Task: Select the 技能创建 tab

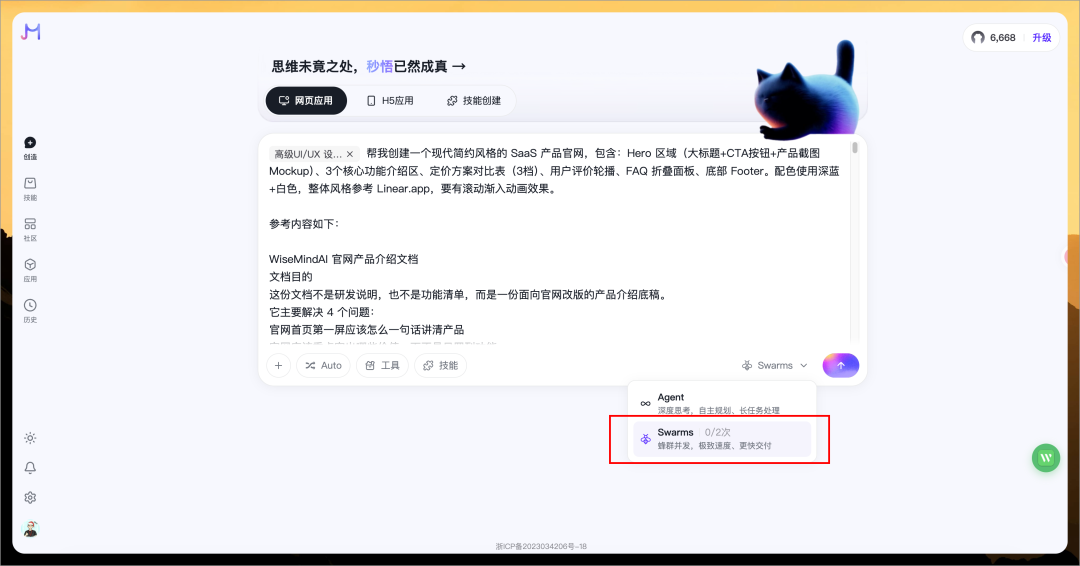Action: (474, 101)
